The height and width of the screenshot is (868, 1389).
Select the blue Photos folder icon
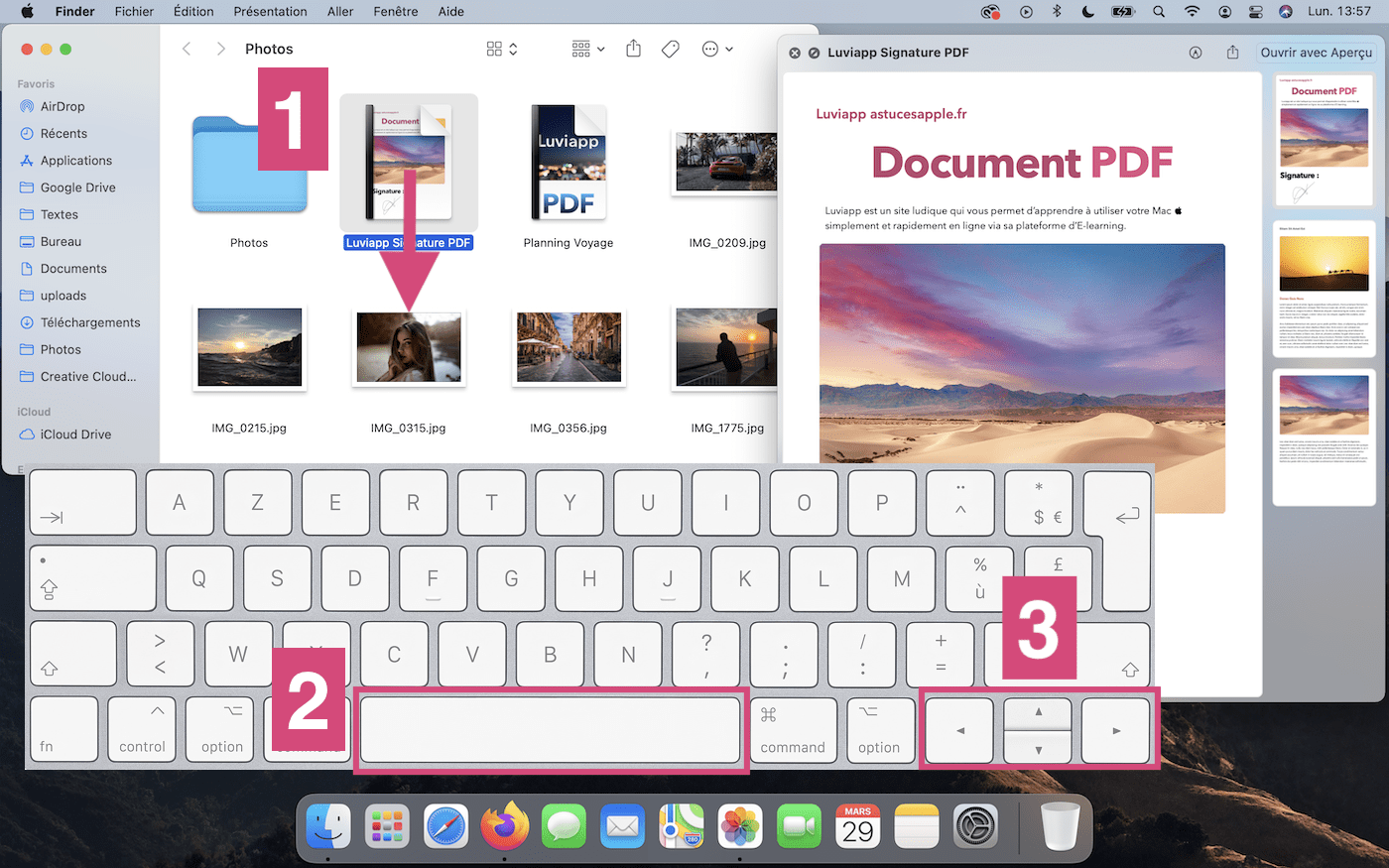pyautogui.click(x=249, y=165)
